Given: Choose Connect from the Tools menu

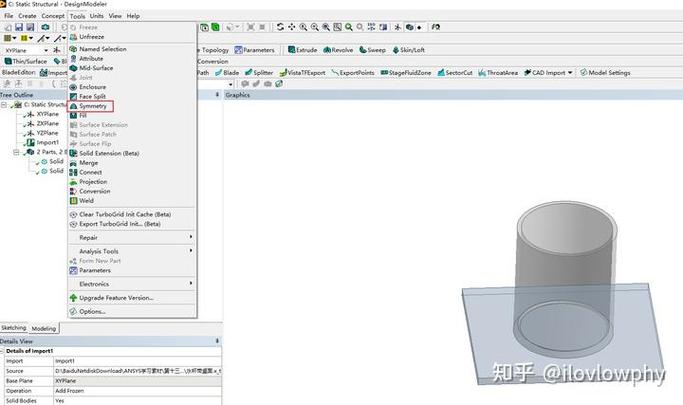Looking at the screenshot, I should point(90,172).
